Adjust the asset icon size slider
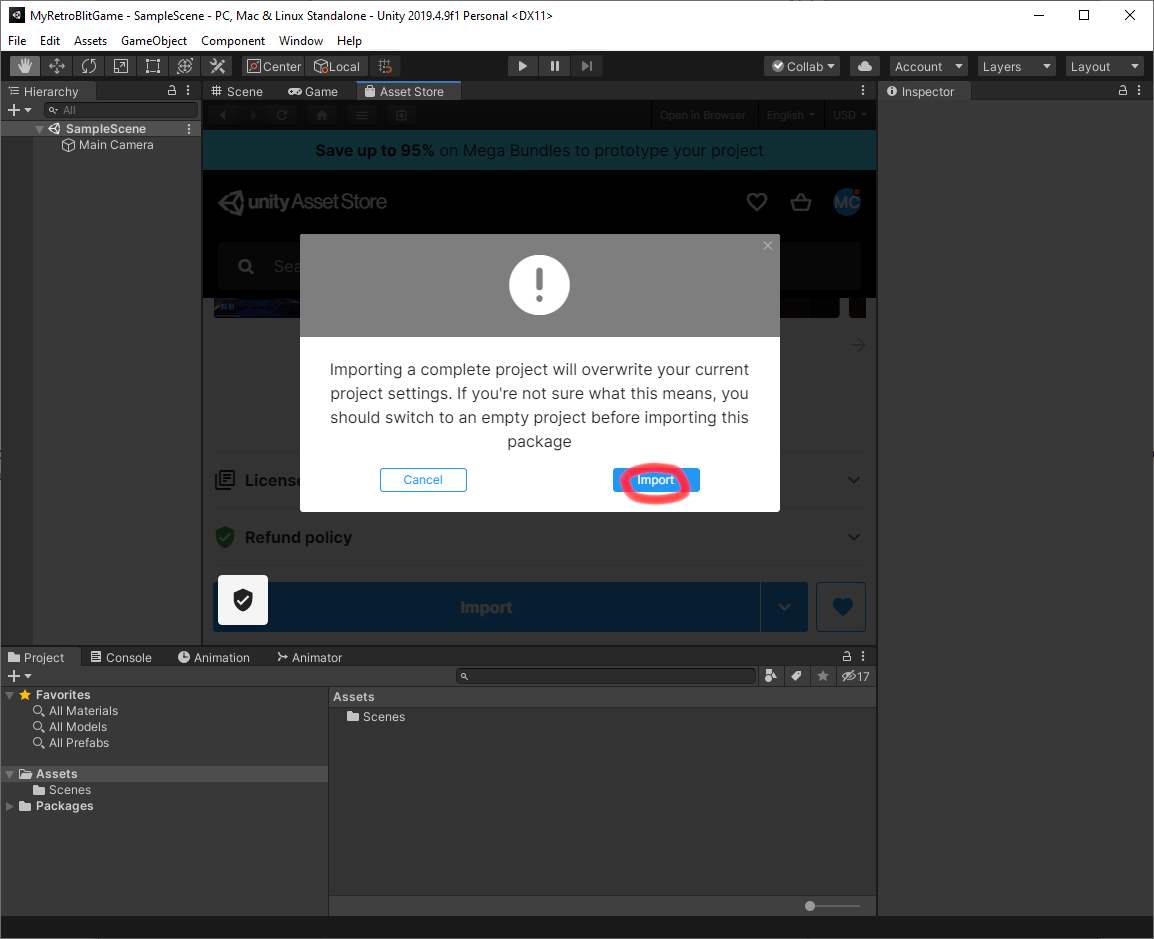The width and height of the screenshot is (1154, 939). (832, 906)
